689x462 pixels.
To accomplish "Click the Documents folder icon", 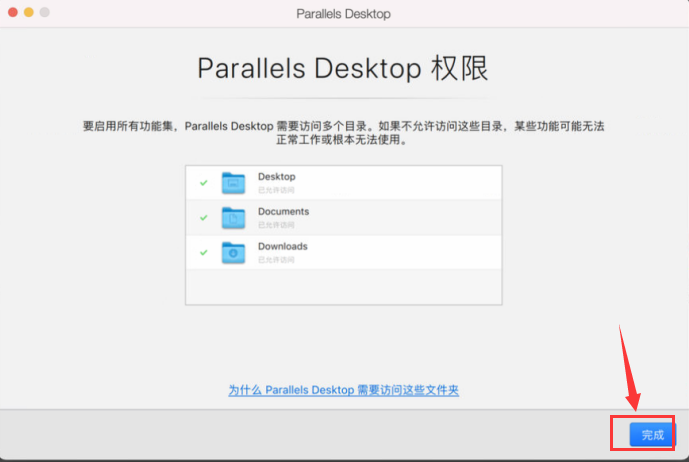I will click(x=233, y=217).
